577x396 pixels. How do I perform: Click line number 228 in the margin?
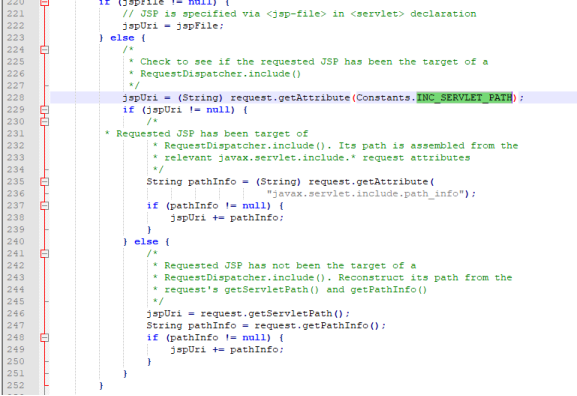[15, 98]
